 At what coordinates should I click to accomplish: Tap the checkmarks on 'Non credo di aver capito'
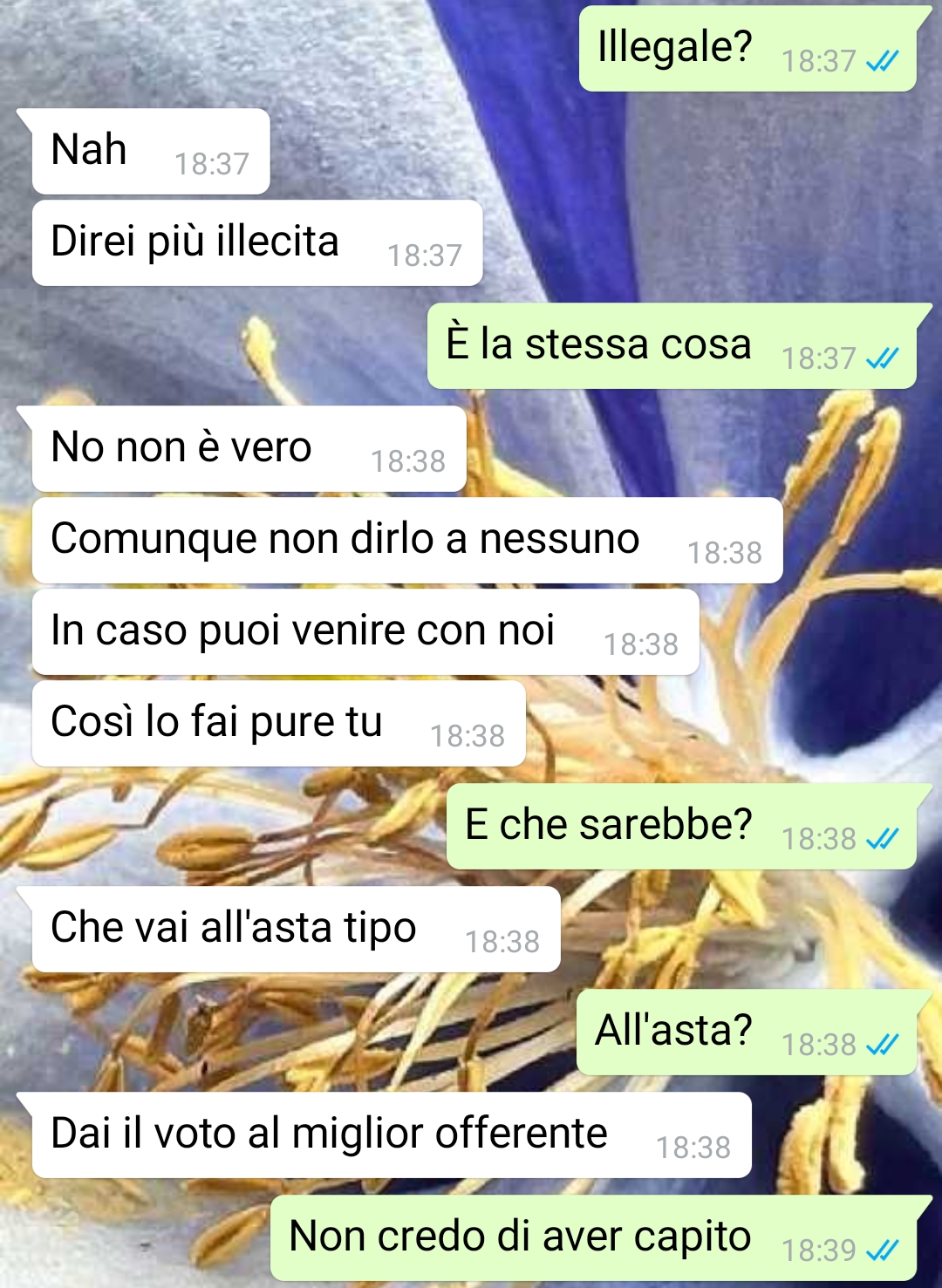pos(882,1251)
